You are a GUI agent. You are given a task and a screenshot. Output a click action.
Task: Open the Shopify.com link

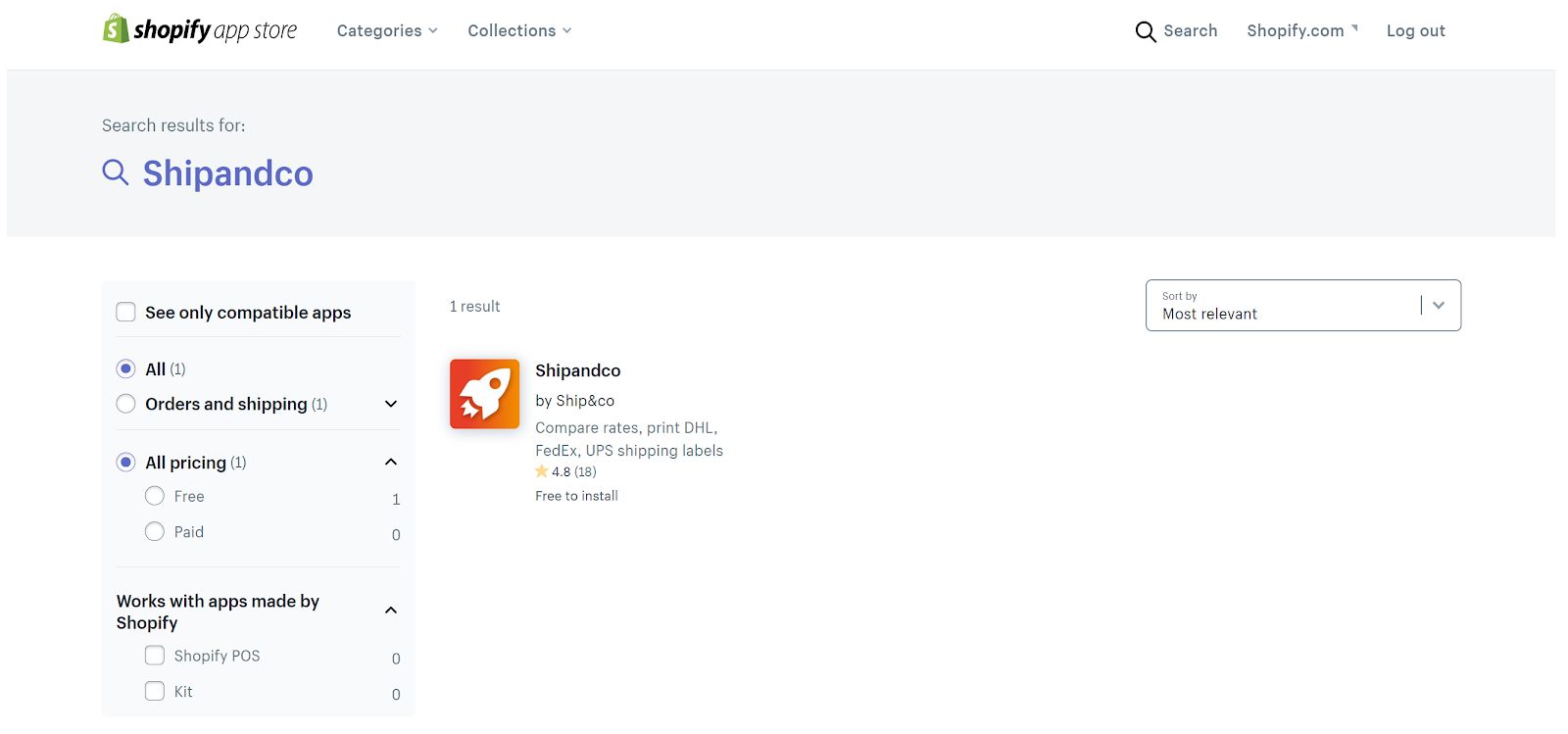(x=1296, y=30)
